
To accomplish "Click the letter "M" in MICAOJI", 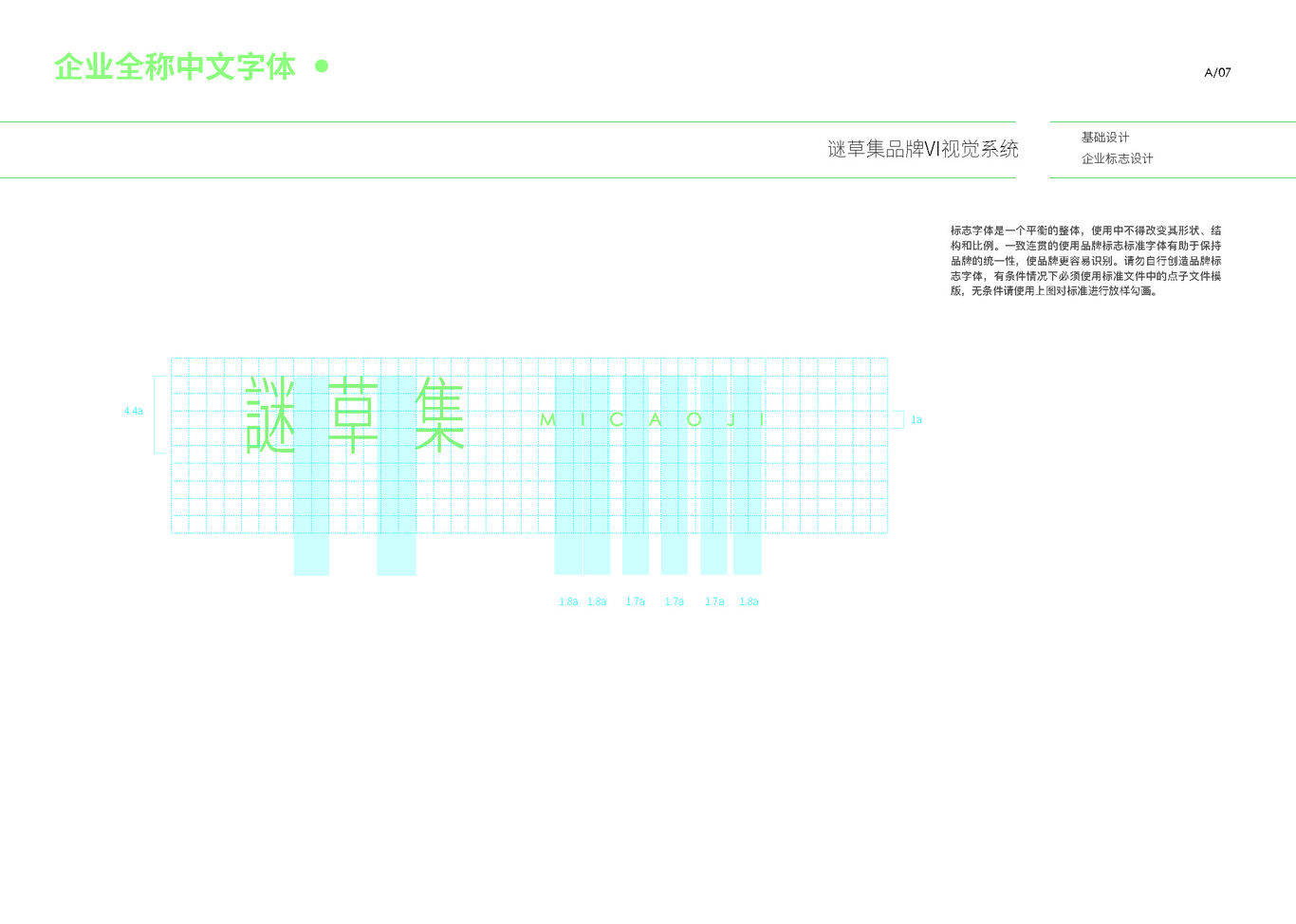I will click(x=547, y=419).
